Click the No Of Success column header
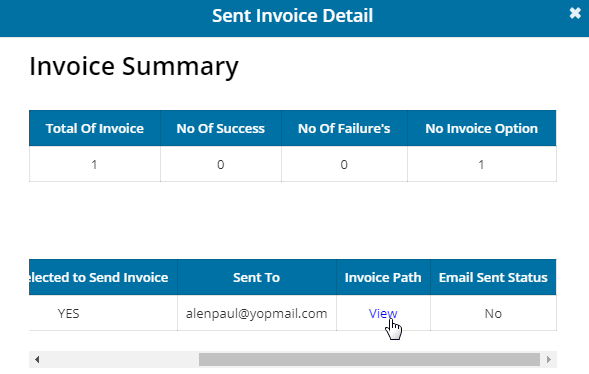 220,128
